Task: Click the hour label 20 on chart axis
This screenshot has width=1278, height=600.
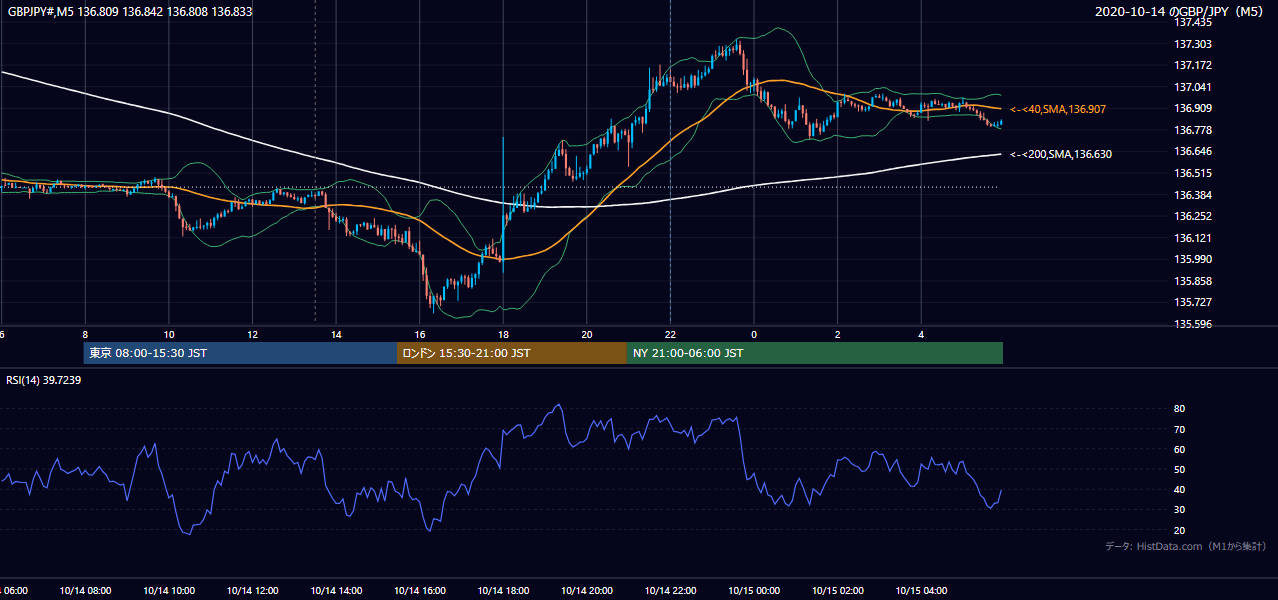Action: (587, 335)
